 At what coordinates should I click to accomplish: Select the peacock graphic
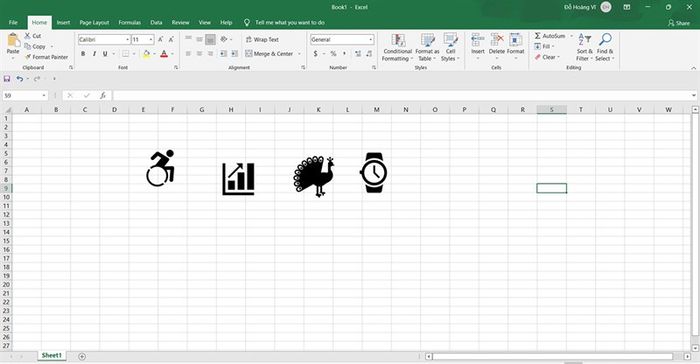point(314,177)
